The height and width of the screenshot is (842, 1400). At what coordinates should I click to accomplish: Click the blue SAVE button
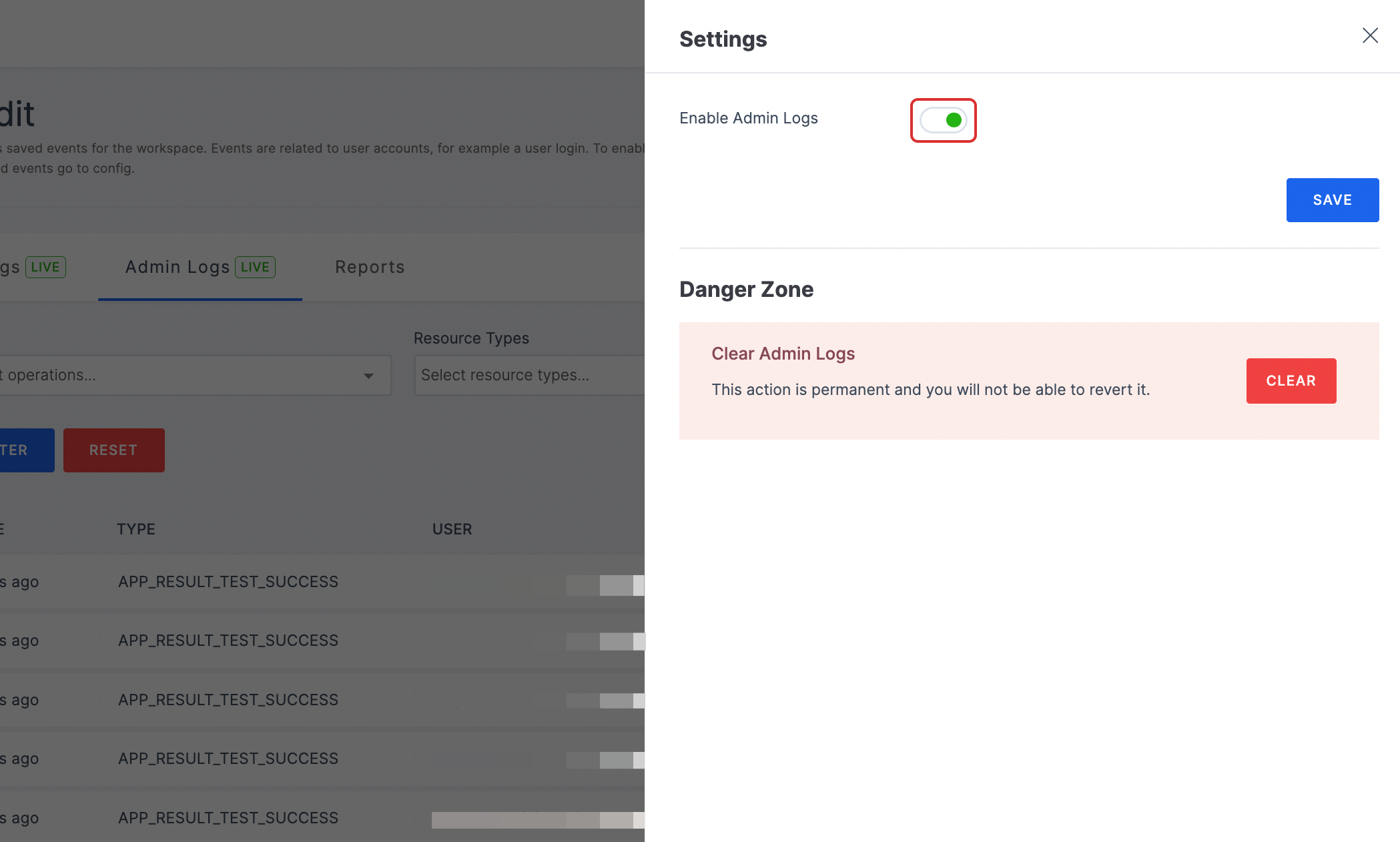point(1332,200)
